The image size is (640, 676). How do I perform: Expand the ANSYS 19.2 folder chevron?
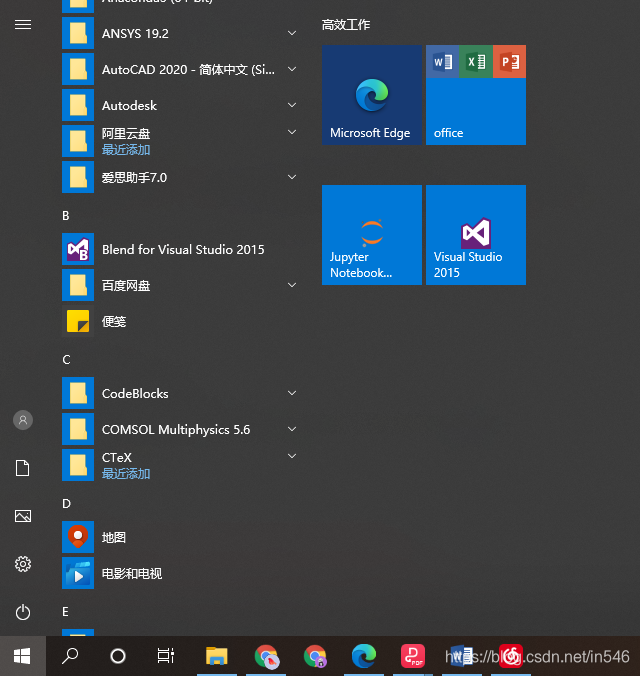292,33
